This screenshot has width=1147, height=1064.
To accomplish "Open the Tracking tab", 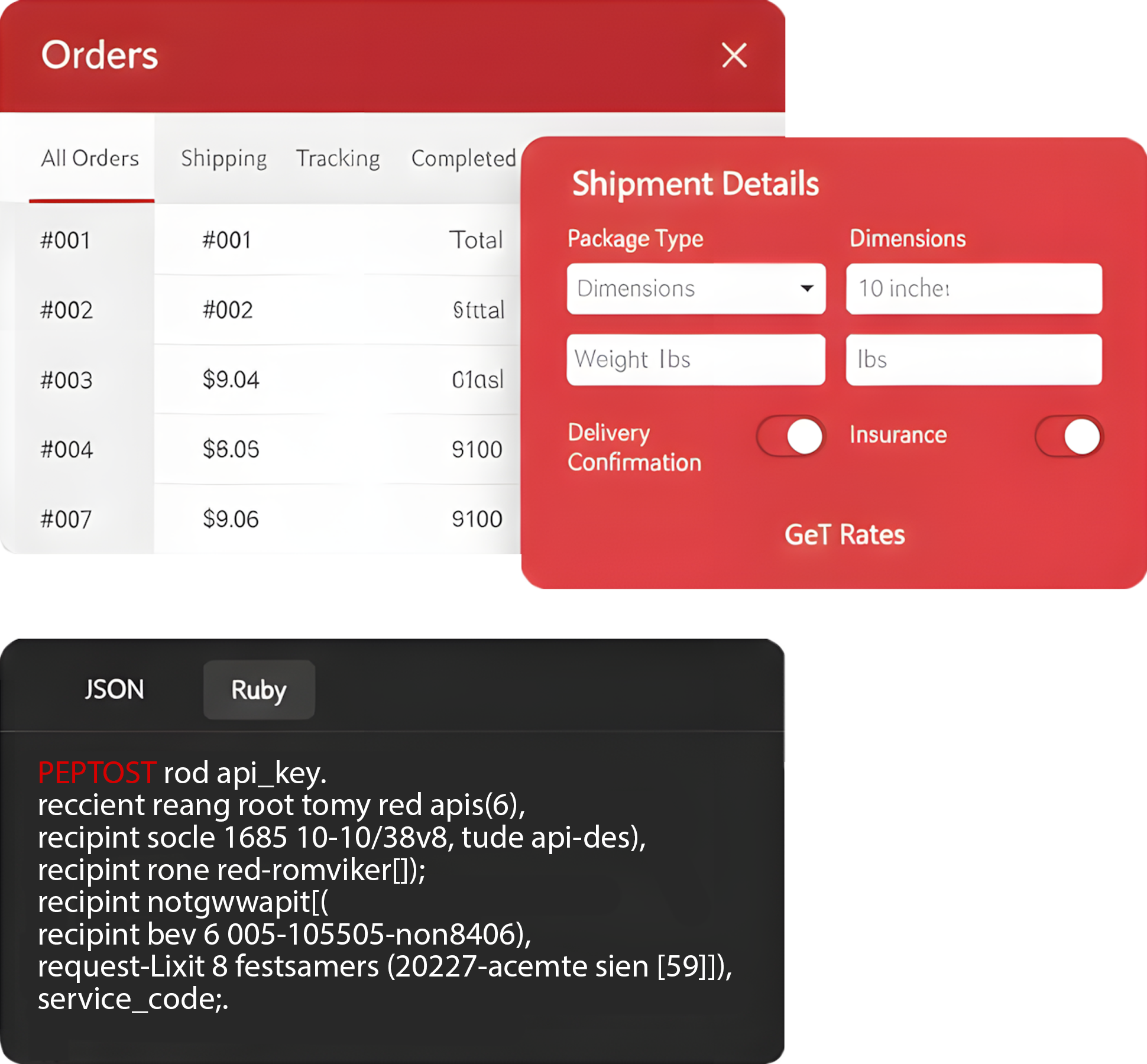I will pos(338,158).
